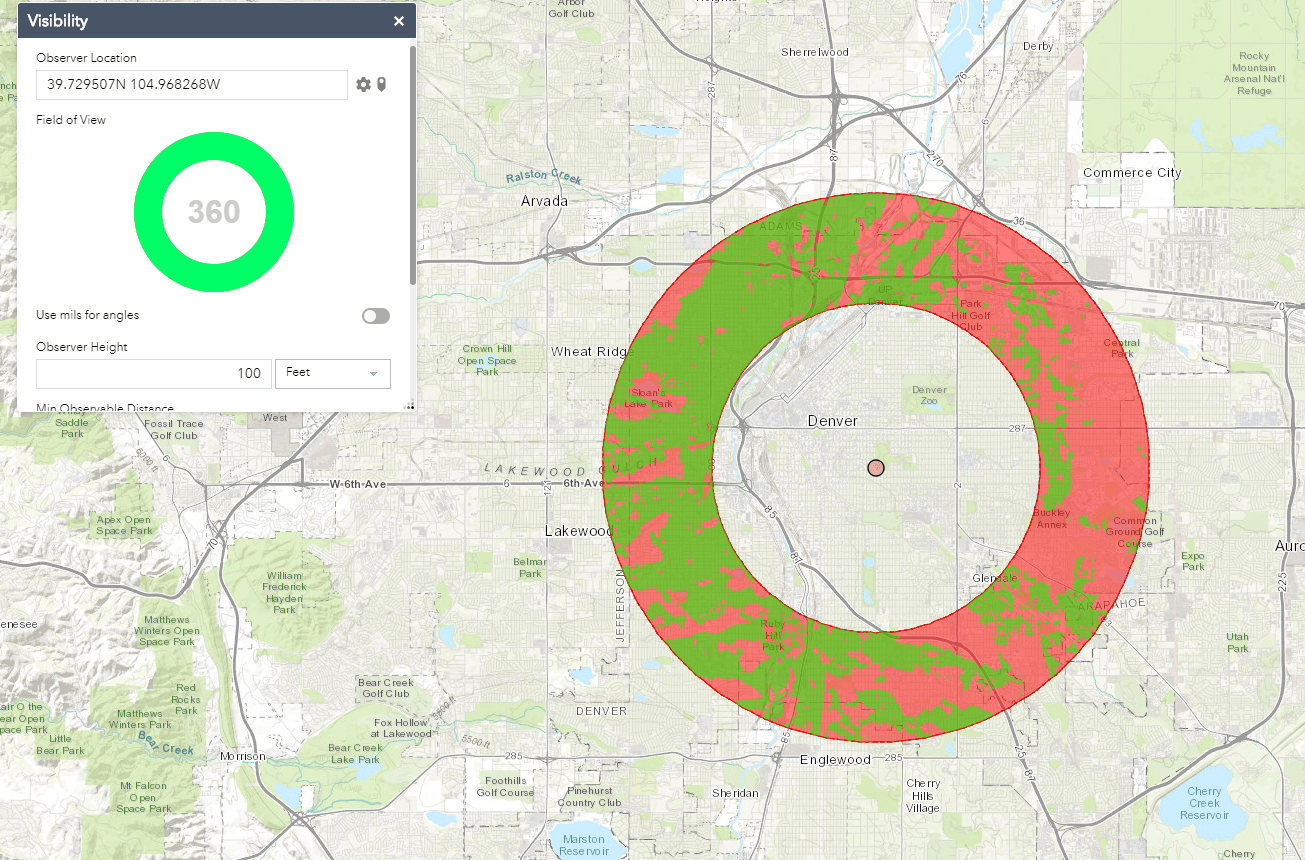Click the Denver Zoo map label
Viewport: 1305px width, 860px height.
[930, 395]
